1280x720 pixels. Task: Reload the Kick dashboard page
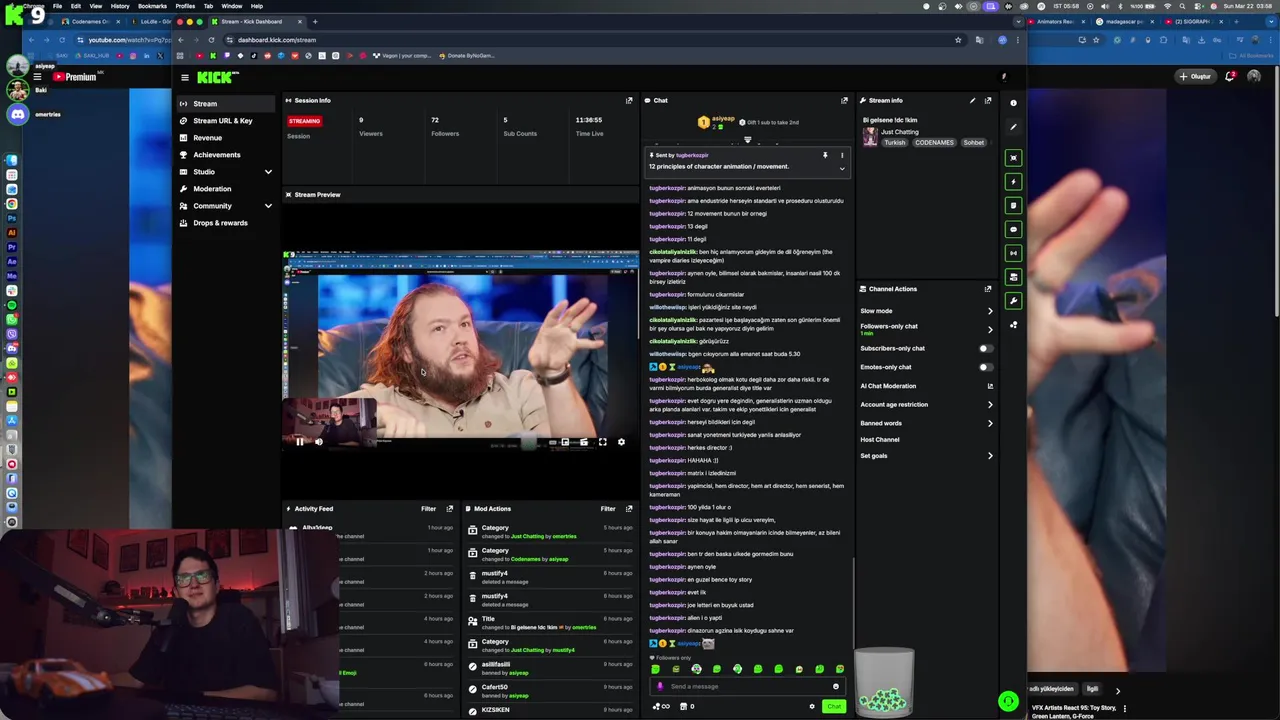click(211, 40)
